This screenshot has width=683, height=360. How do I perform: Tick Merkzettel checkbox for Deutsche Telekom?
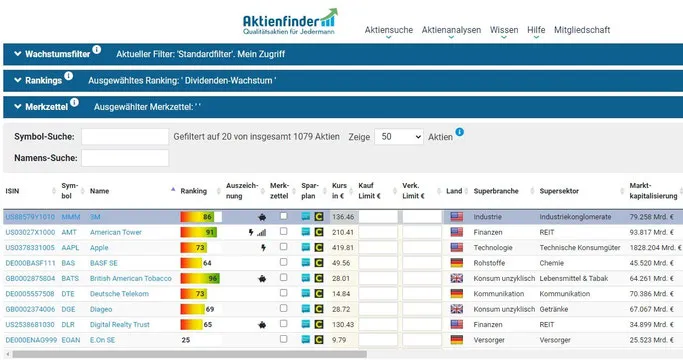click(284, 293)
